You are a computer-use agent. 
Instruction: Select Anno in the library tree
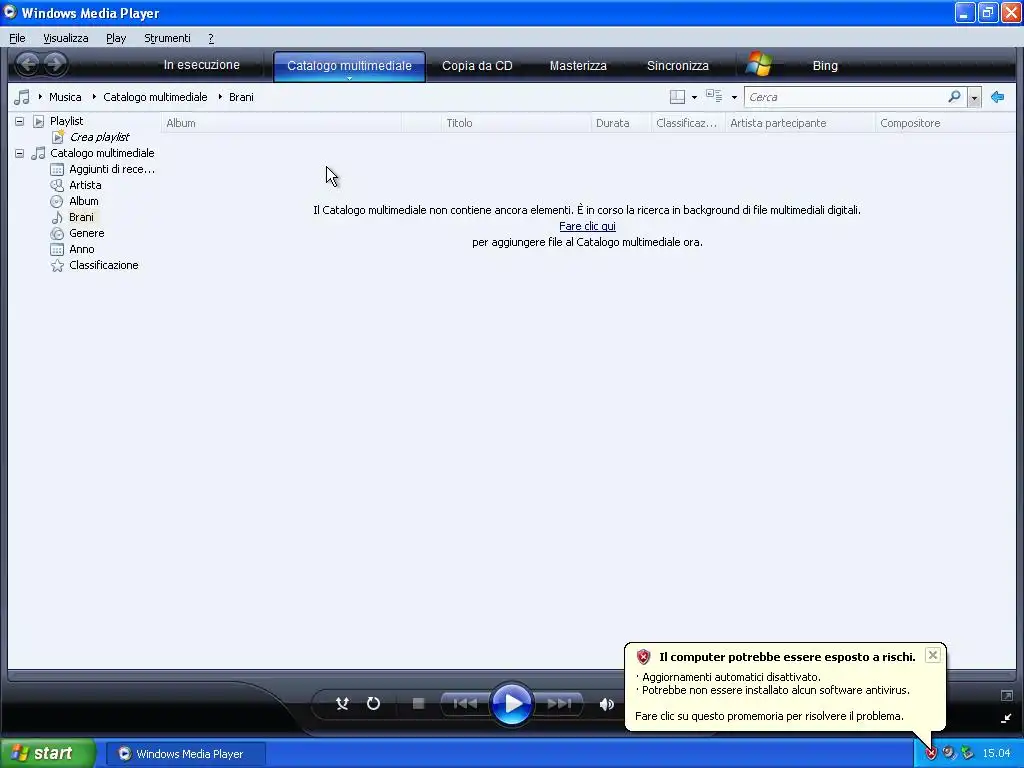click(x=82, y=249)
